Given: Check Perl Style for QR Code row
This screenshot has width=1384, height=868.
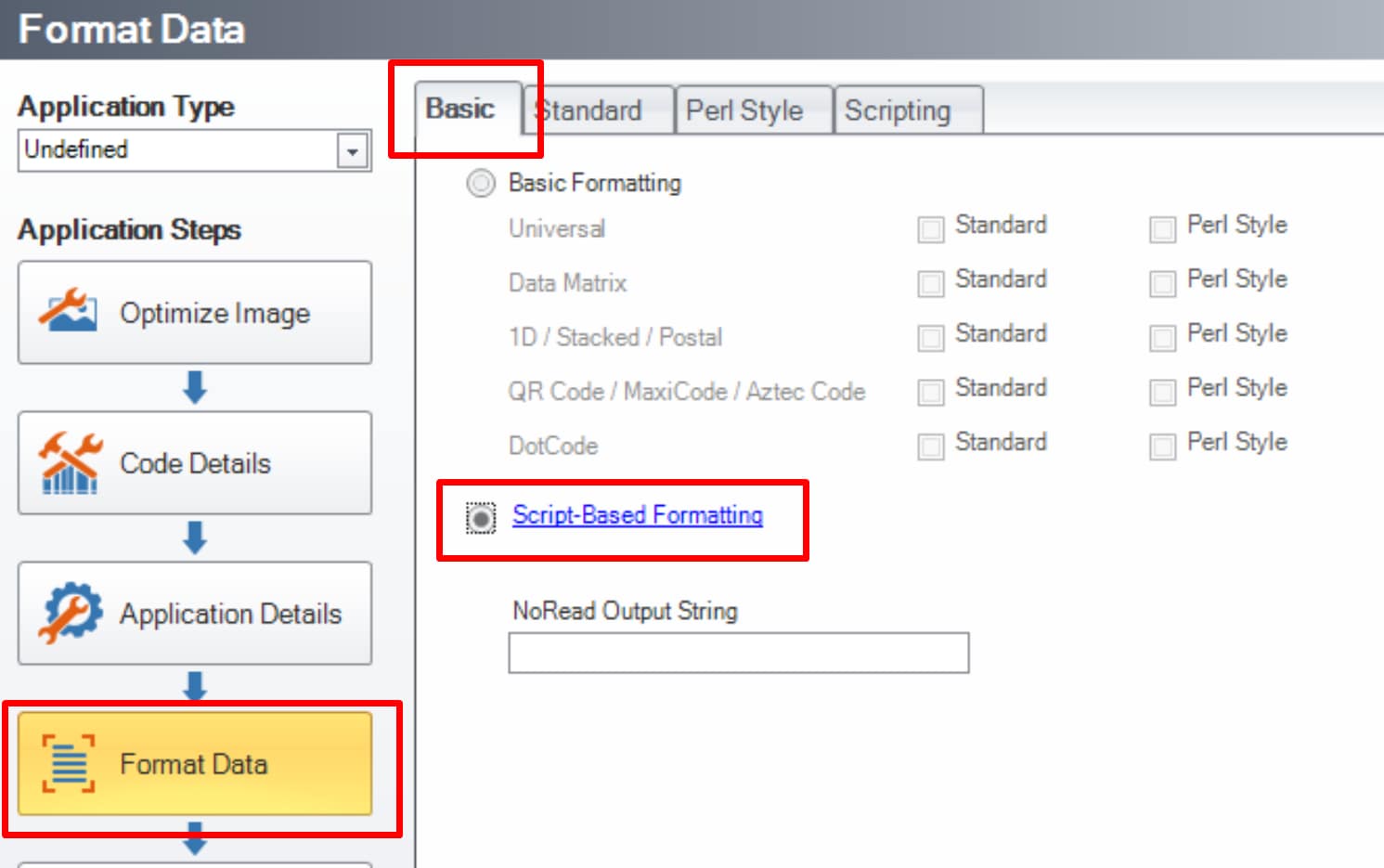Looking at the screenshot, I should 1162,392.
